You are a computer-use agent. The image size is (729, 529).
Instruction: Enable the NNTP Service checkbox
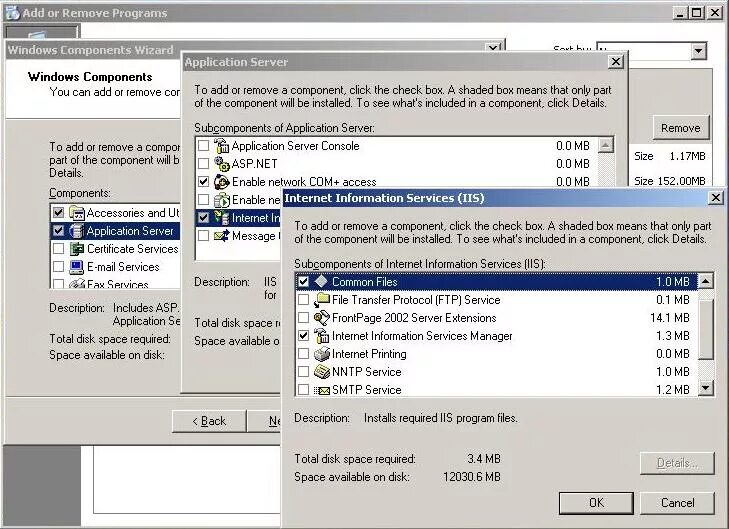(303, 371)
